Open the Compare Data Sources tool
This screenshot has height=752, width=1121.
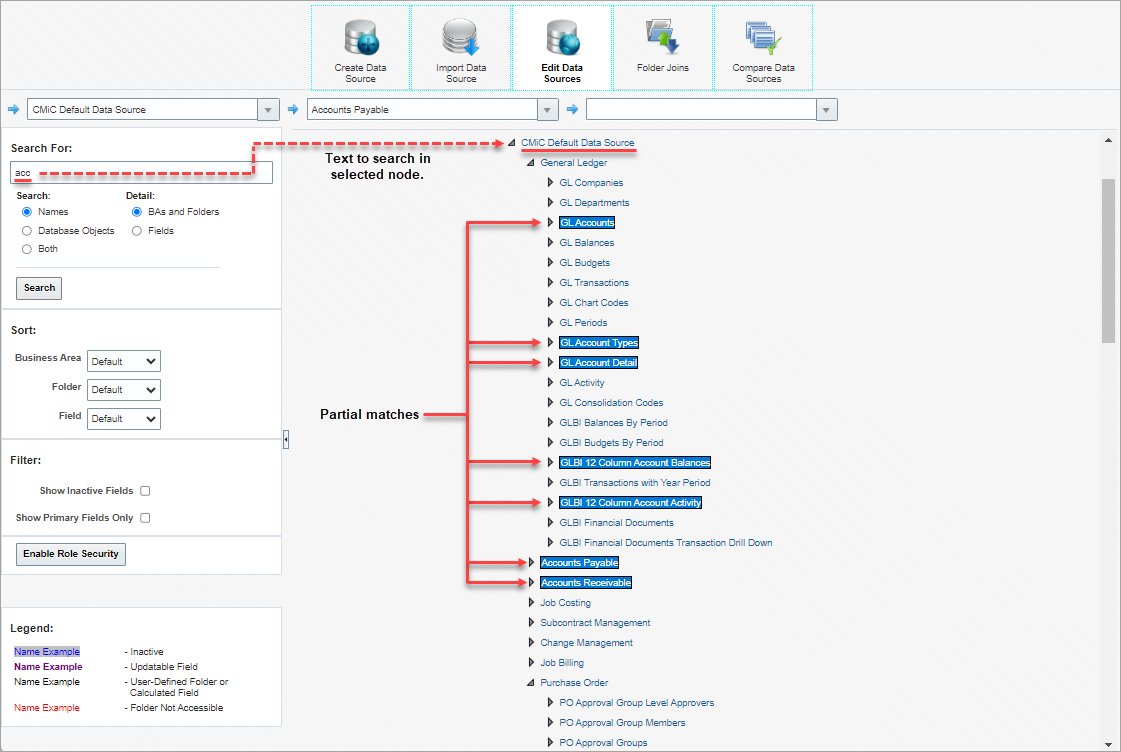764,48
